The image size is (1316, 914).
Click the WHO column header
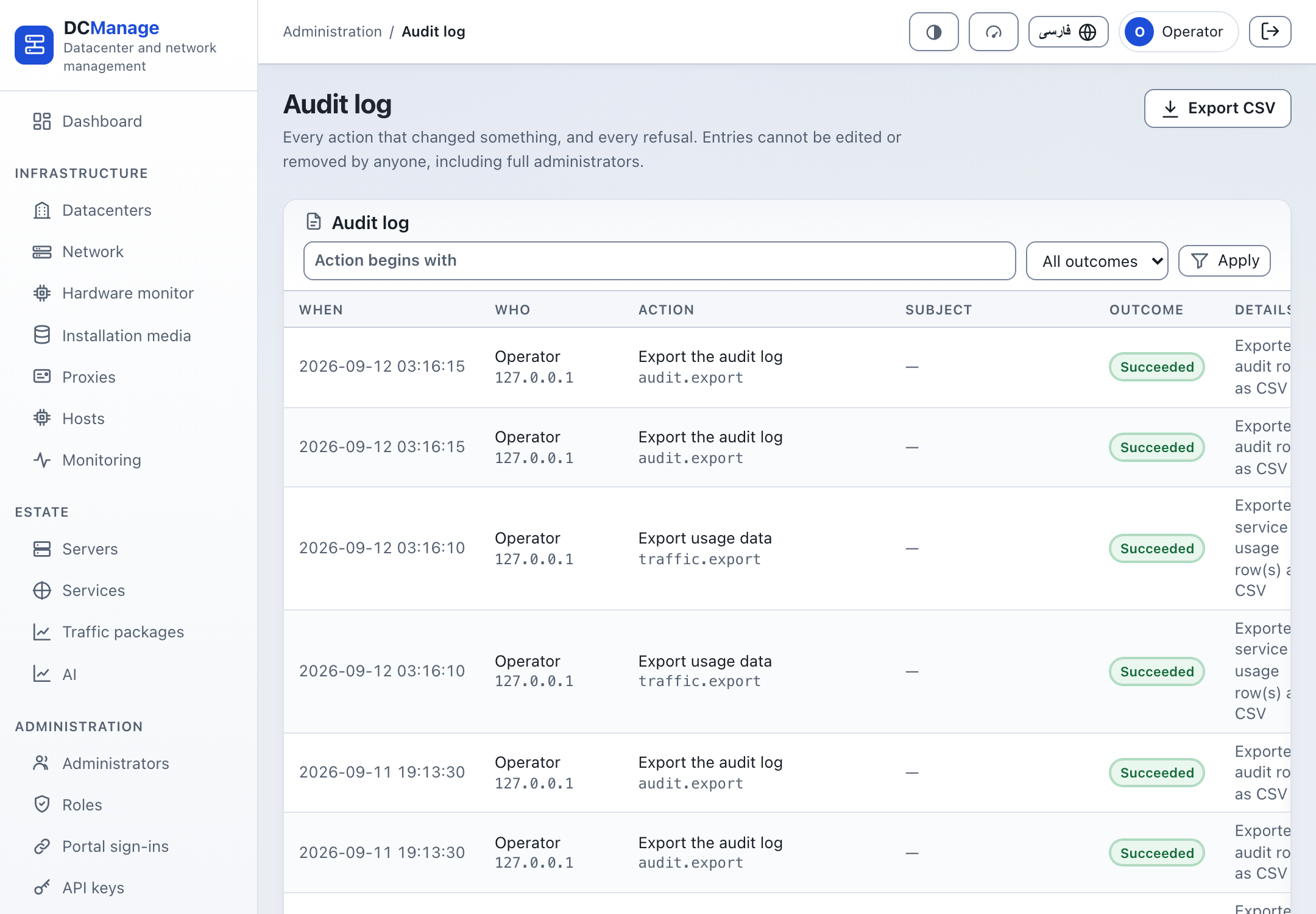pos(512,310)
